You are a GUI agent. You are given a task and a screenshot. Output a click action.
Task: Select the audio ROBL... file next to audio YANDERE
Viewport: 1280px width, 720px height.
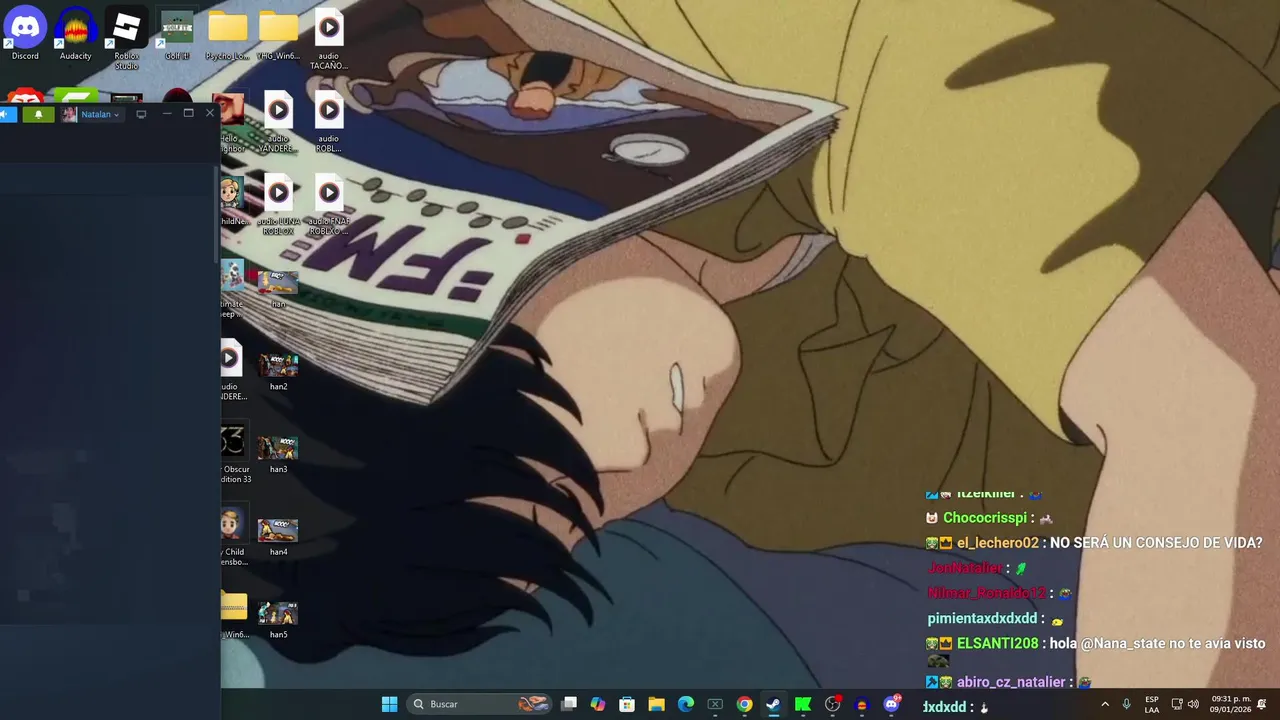tap(329, 122)
